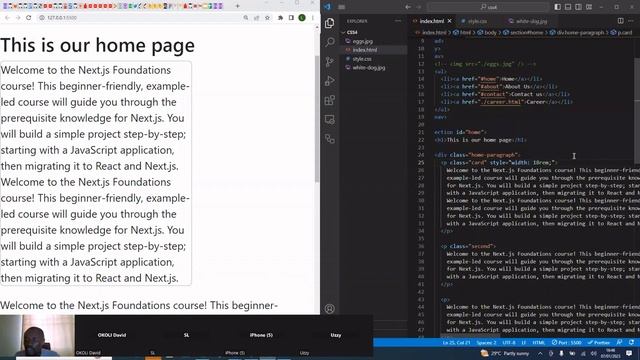640x360 pixels.
Task: Click the Port: 5500 Live Server status
Action: 567,342
